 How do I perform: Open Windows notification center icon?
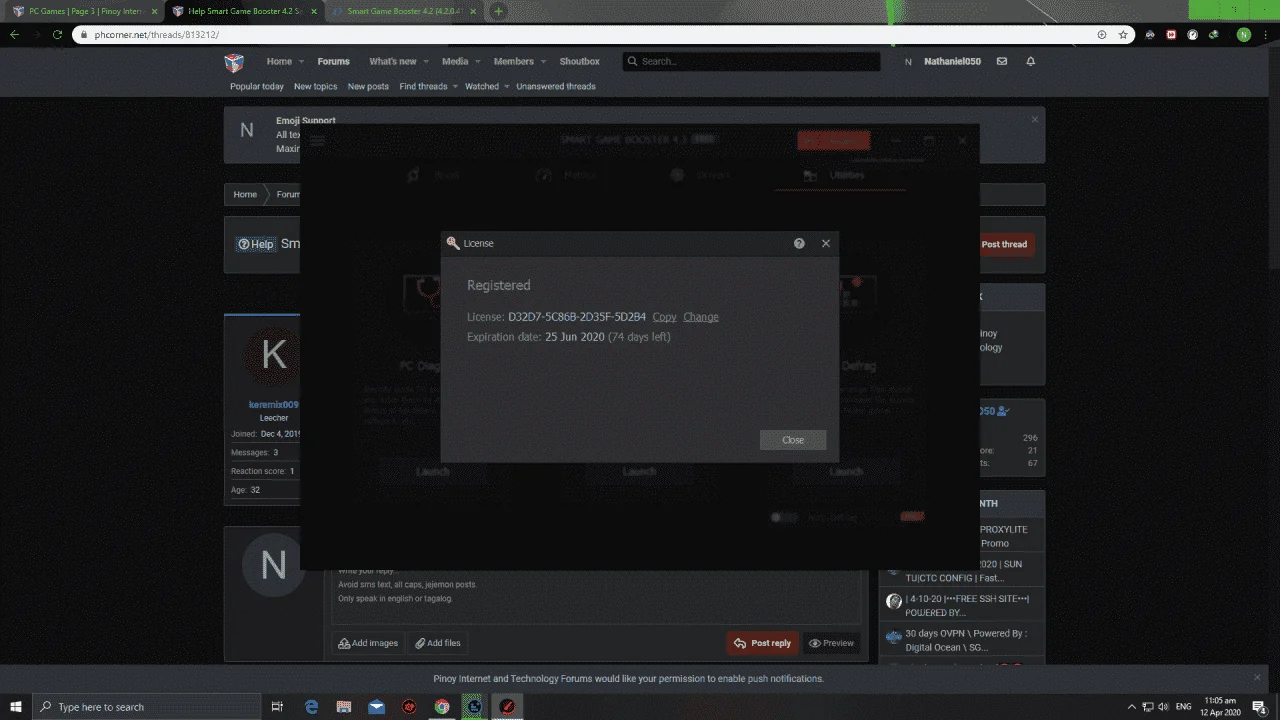point(1260,707)
